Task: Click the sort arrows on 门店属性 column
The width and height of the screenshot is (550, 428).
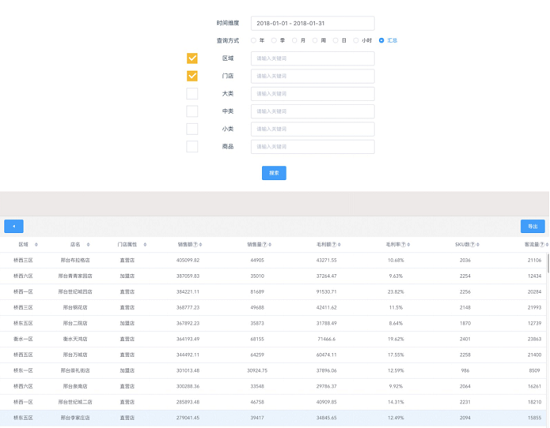Action: point(145,245)
